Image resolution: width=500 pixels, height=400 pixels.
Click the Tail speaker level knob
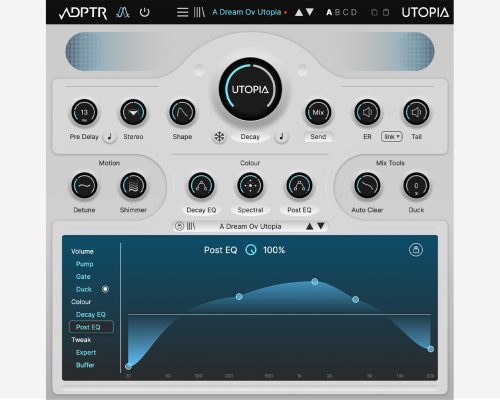[416, 112]
